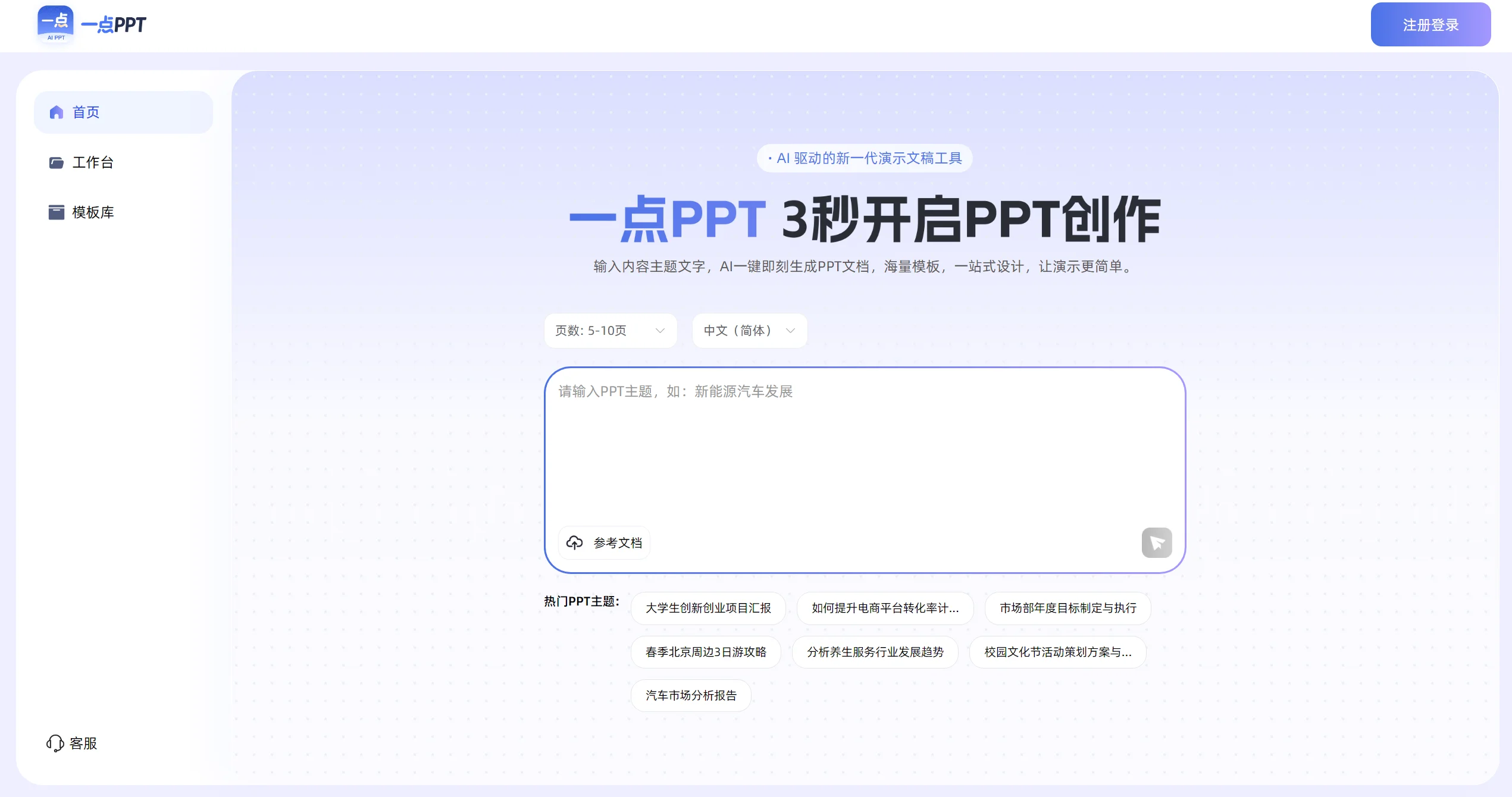Click the chevron on the page count selector

tap(660, 331)
